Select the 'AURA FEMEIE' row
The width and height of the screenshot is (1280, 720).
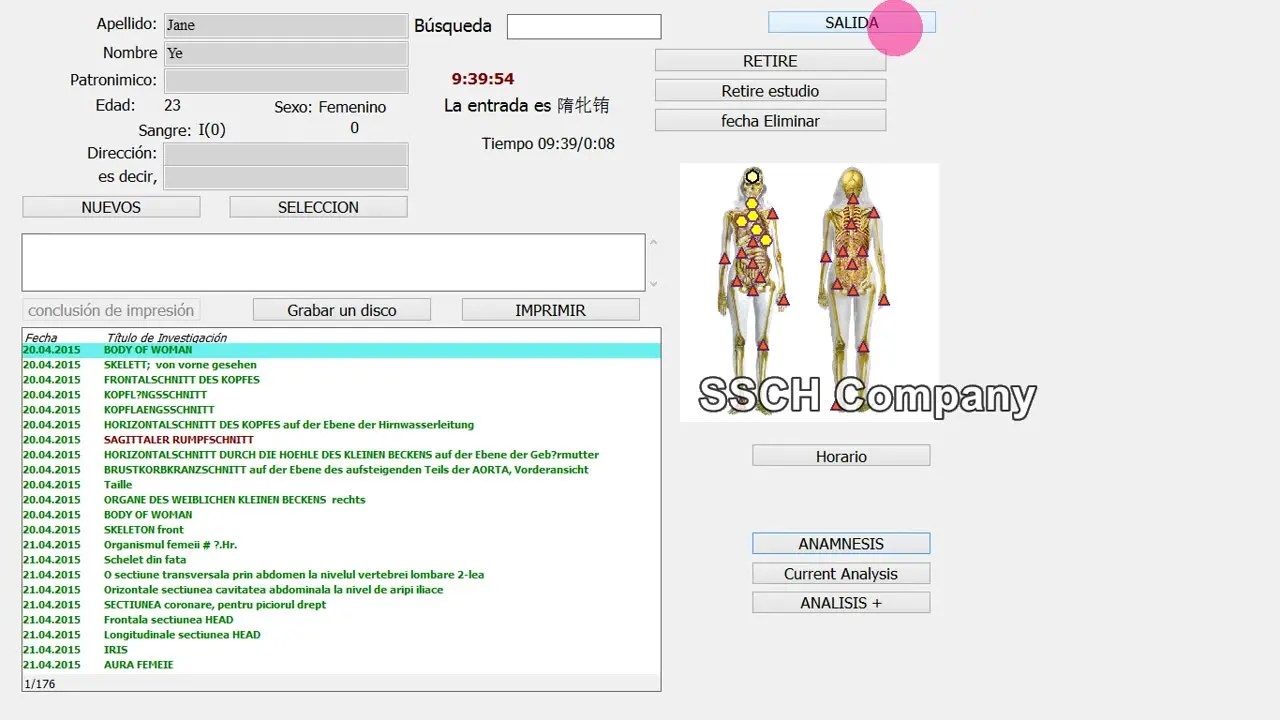click(341, 665)
